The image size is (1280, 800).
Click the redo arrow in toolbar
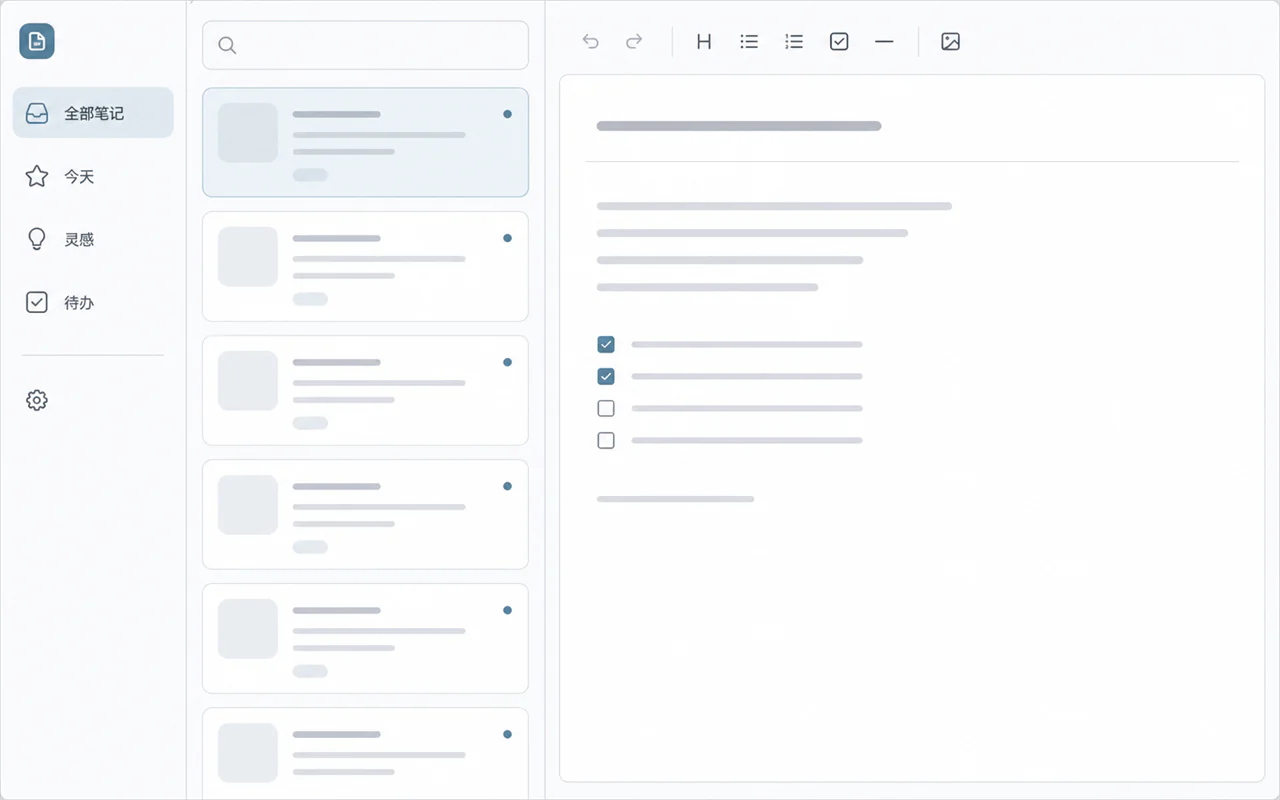(634, 41)
